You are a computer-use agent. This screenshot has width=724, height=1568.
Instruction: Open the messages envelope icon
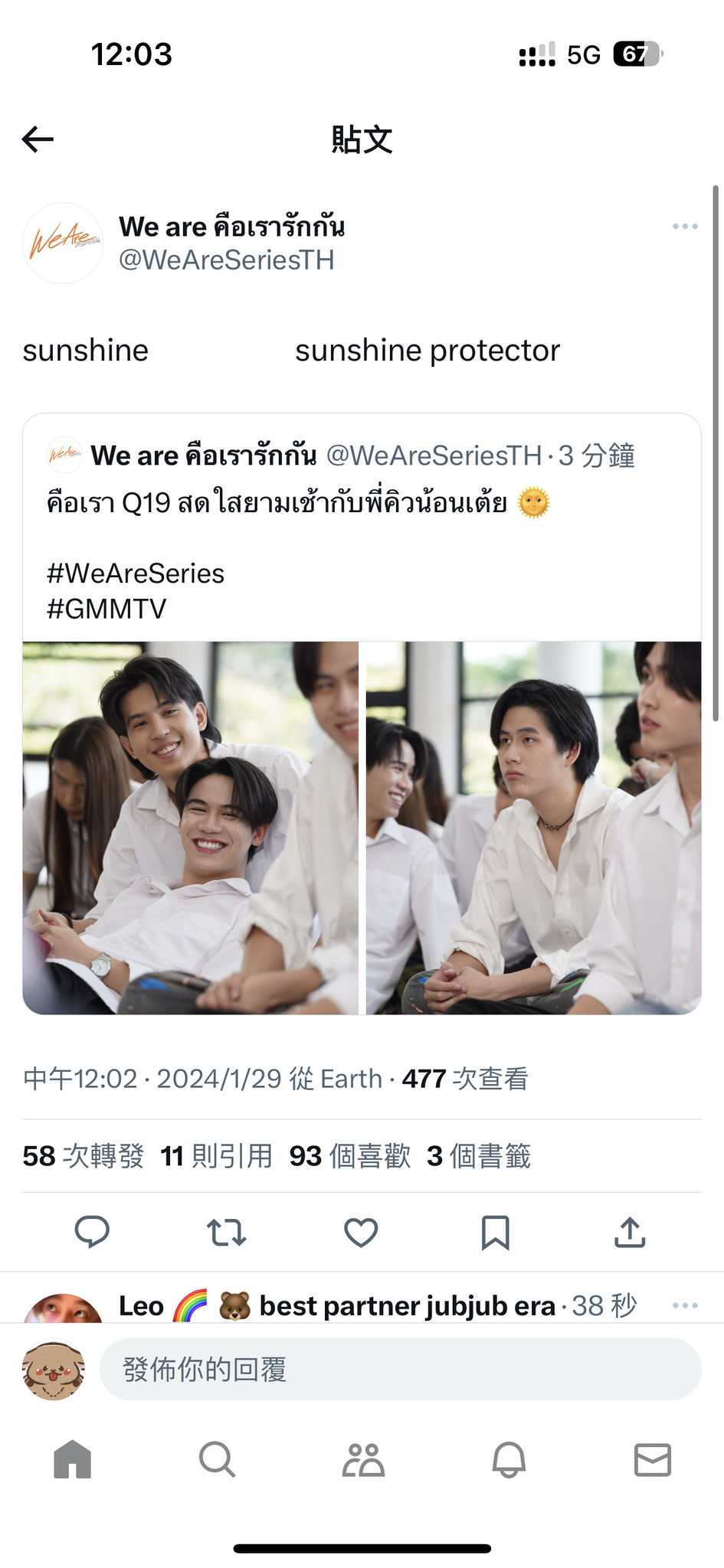653,1459
